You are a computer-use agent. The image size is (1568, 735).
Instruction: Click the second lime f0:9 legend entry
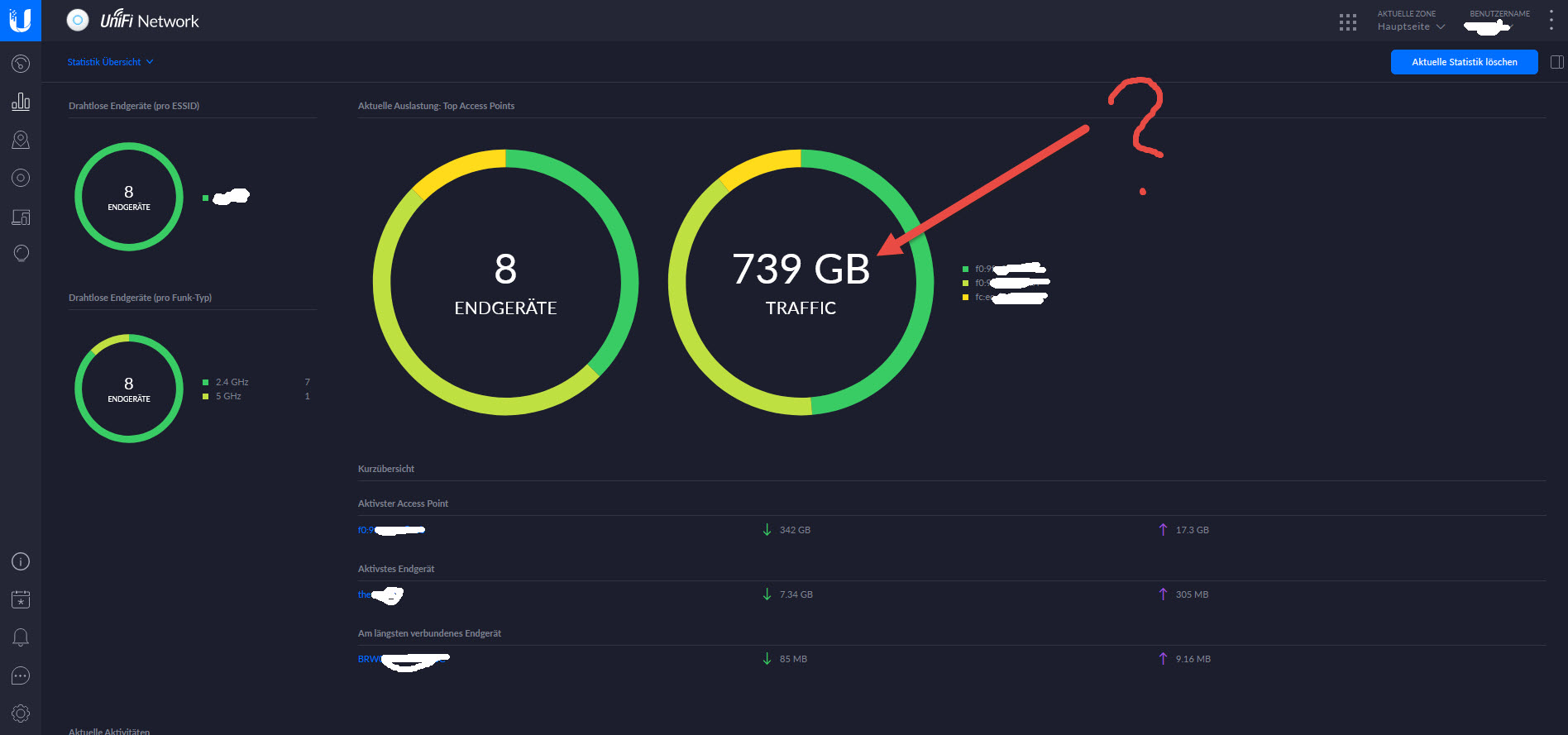click(x=1005, y=283)
